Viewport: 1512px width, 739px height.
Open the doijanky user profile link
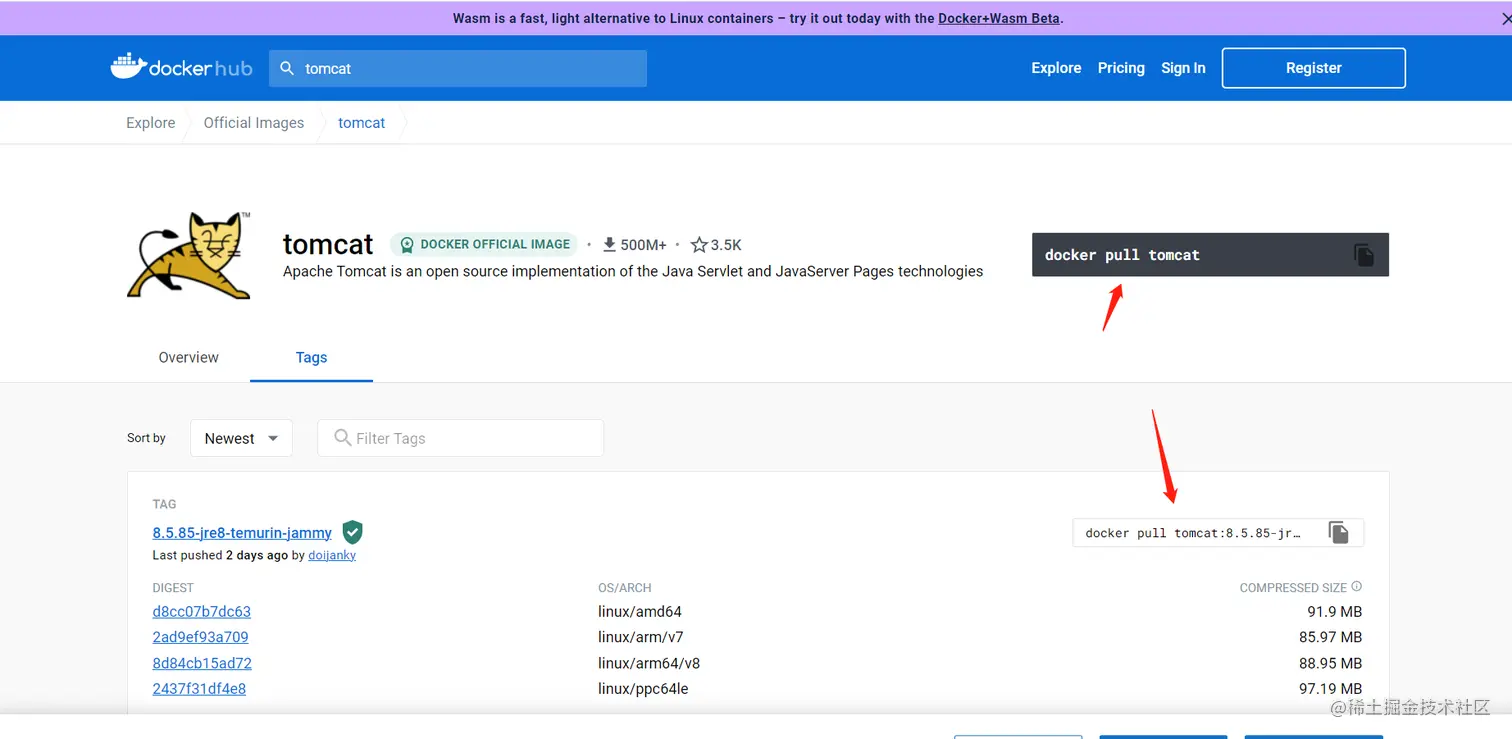point(332,555)
